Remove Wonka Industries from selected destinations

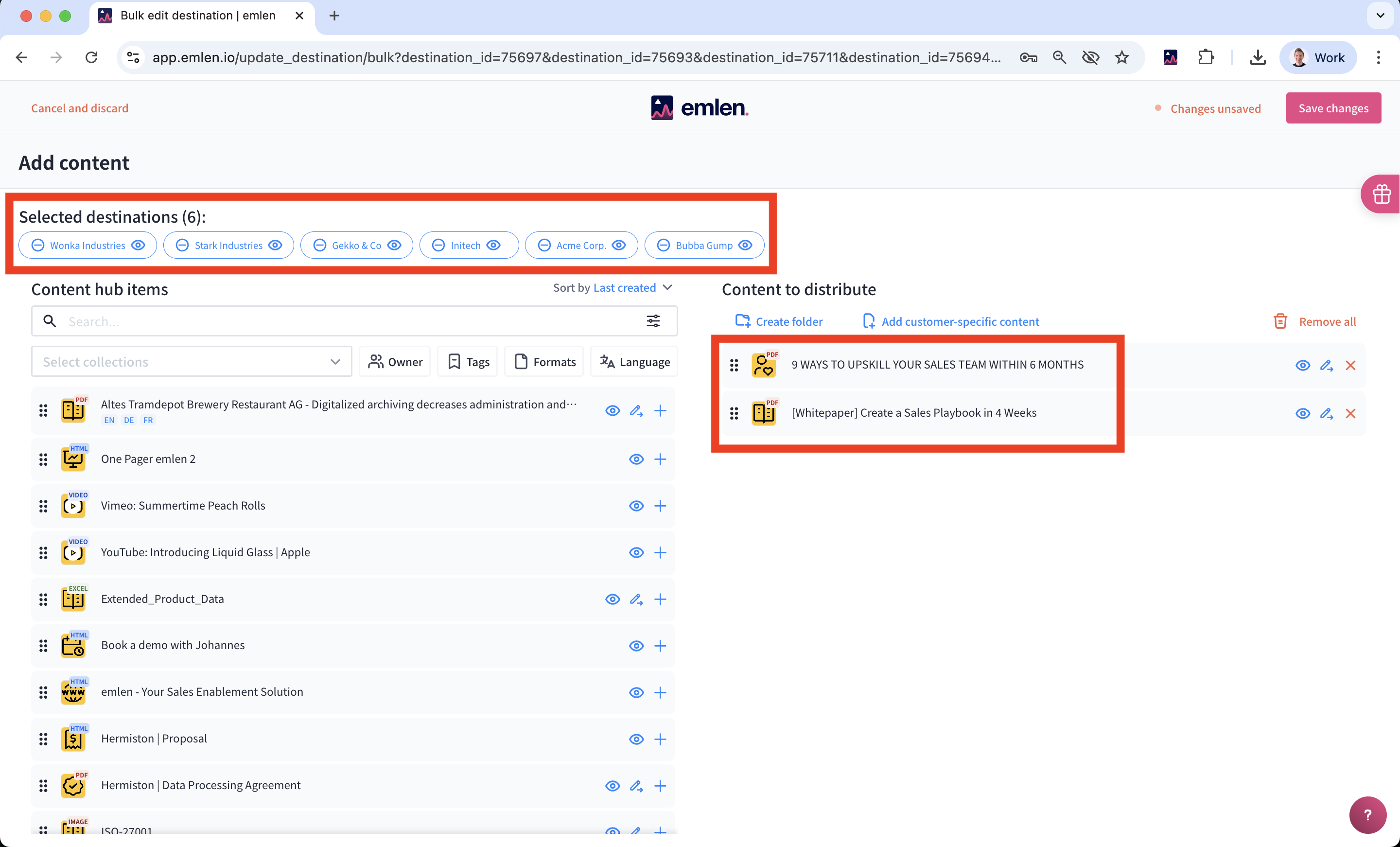coord(38,245)
